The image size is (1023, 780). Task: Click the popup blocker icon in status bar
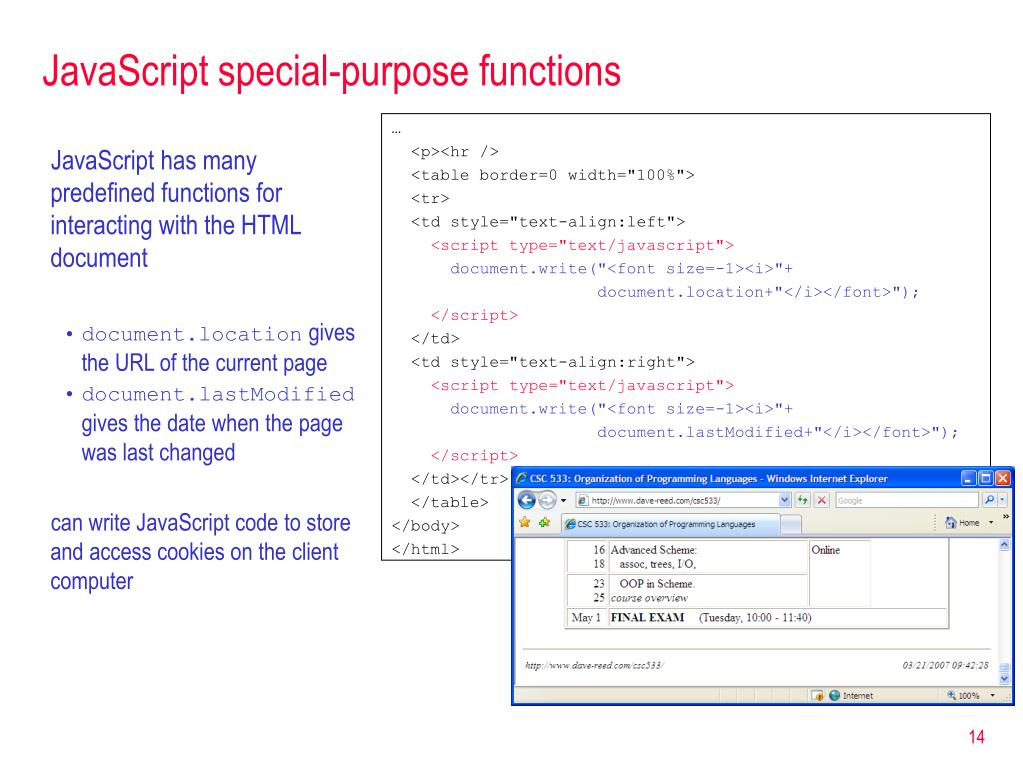(x=817, y=695)
